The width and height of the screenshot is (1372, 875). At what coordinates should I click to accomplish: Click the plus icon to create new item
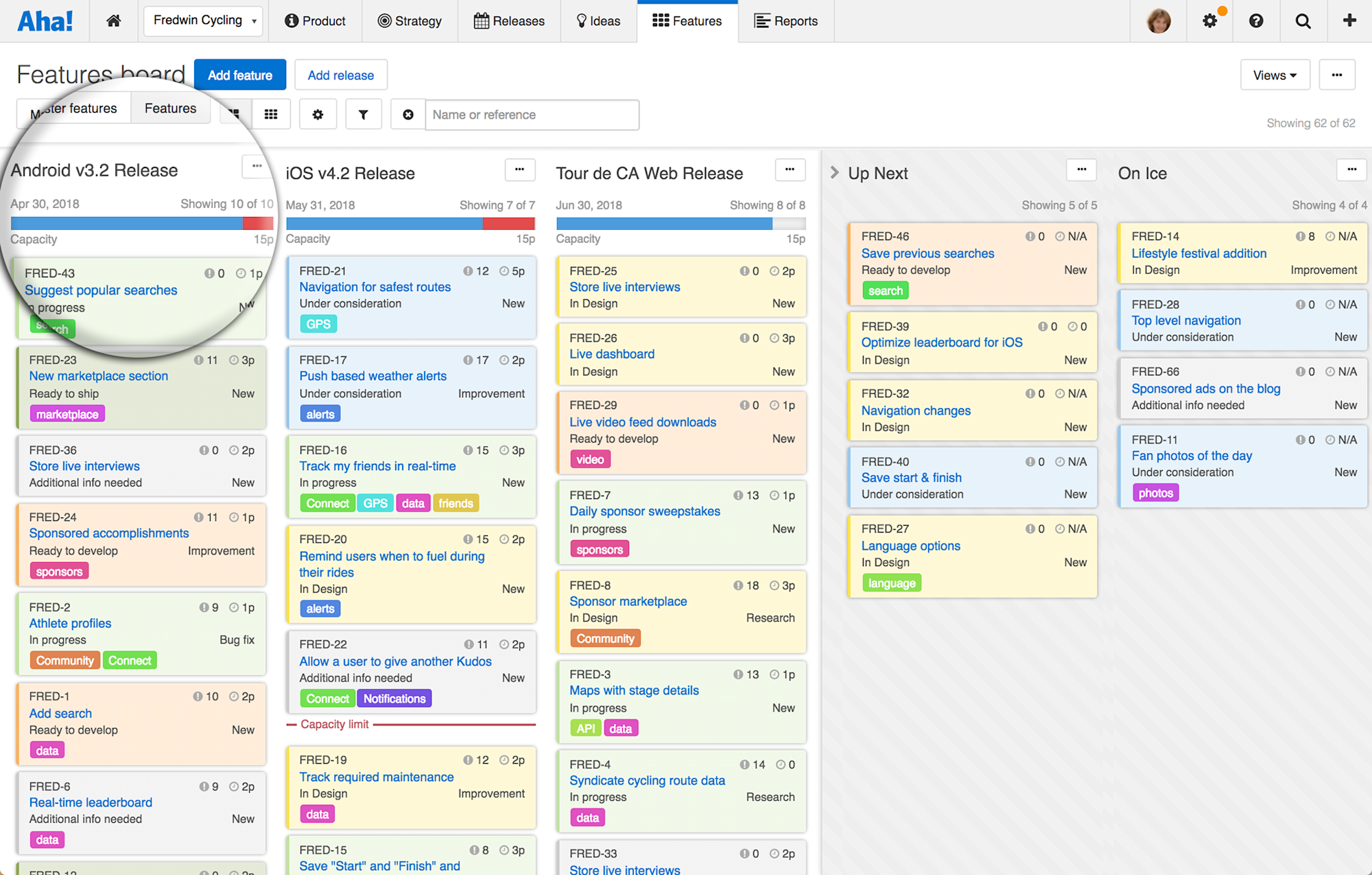(x=1349, y=21)
